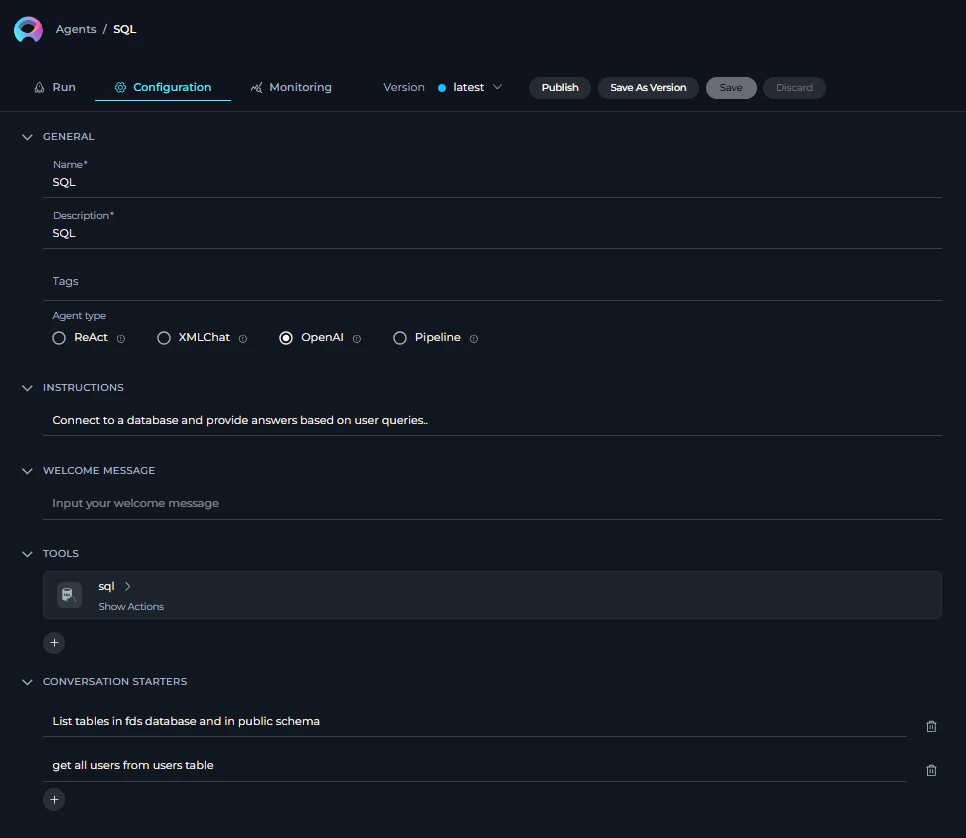Collapse the GENERAL section
This screenshot has width=966, height=838.
point(27,137)
